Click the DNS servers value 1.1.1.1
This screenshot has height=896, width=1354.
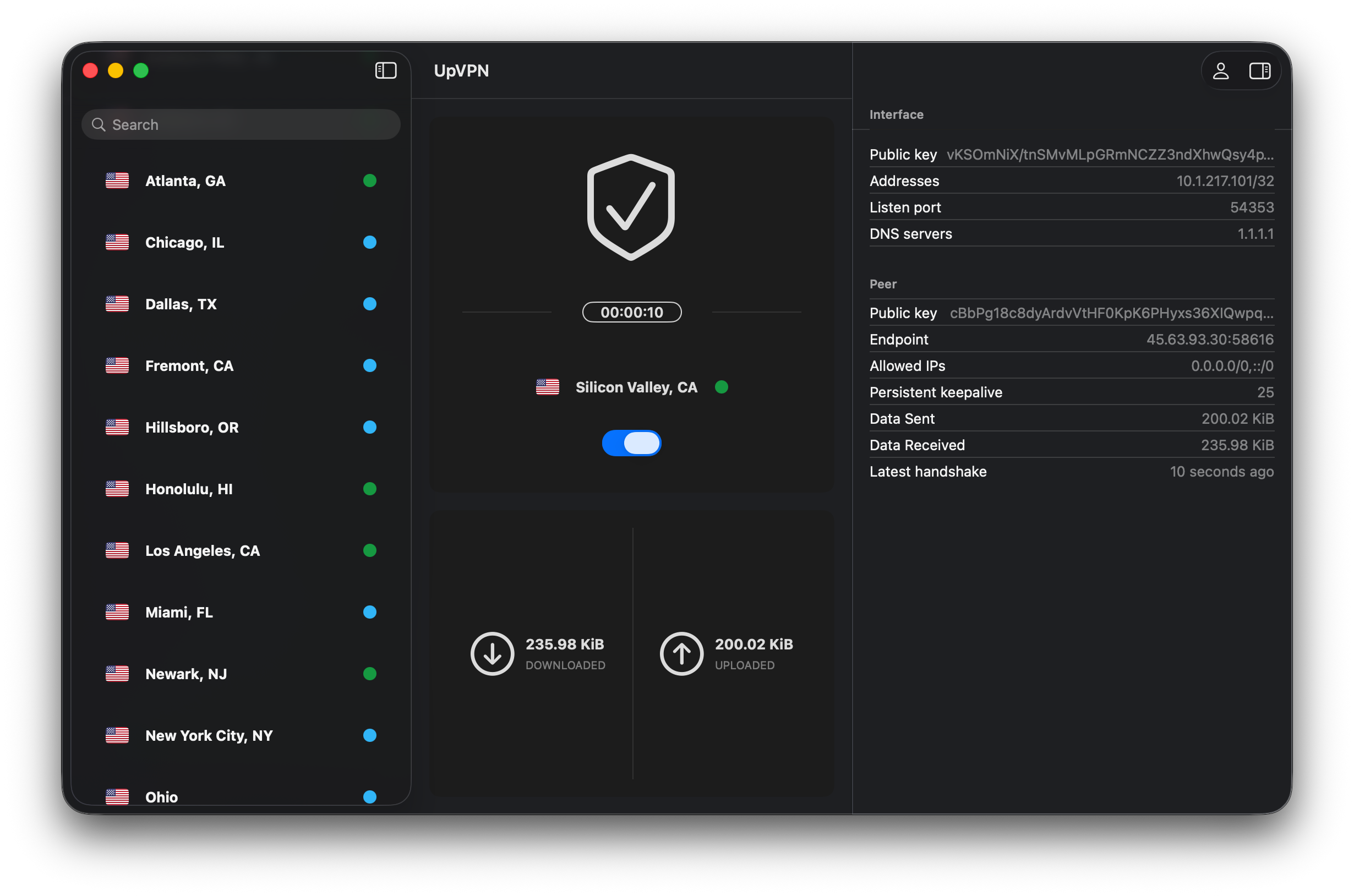[x=1254, y=234]
